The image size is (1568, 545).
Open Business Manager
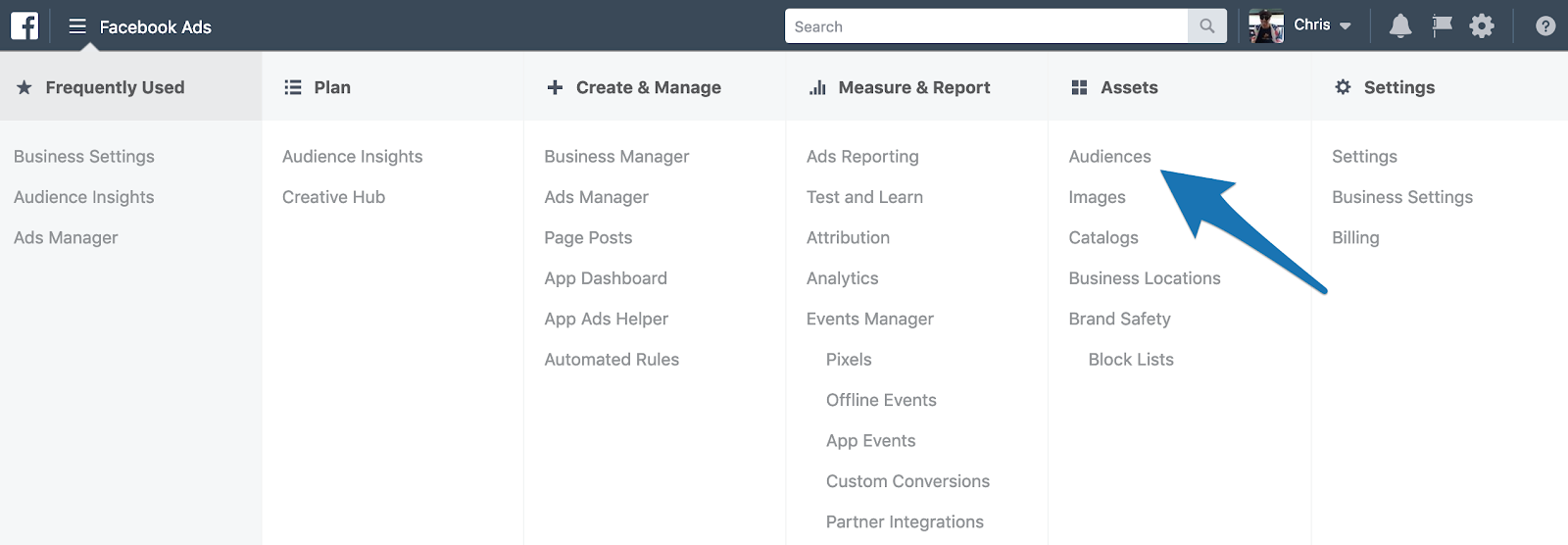click(x=616, y=157)
